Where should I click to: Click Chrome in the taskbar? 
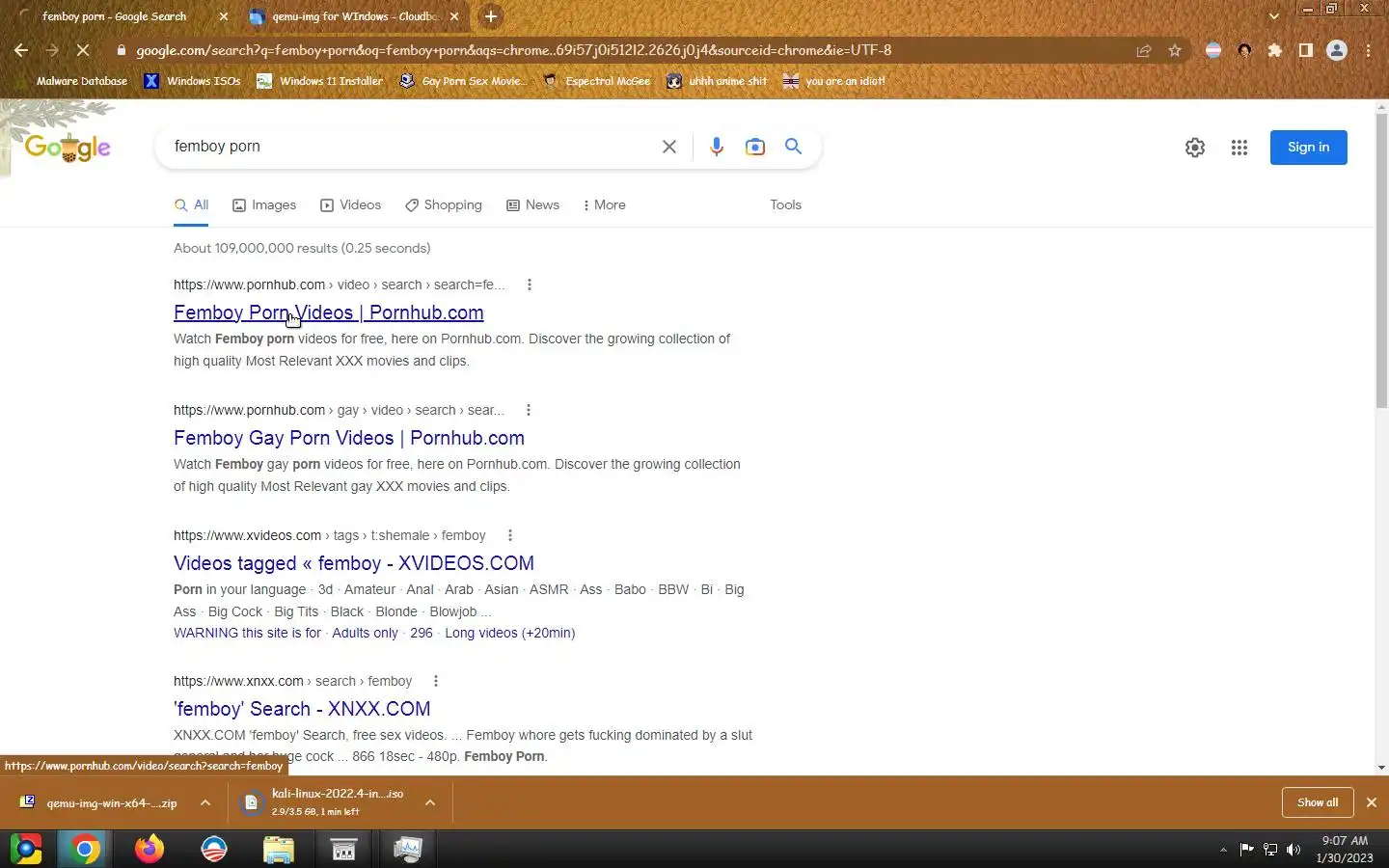(x=84, y=849)
